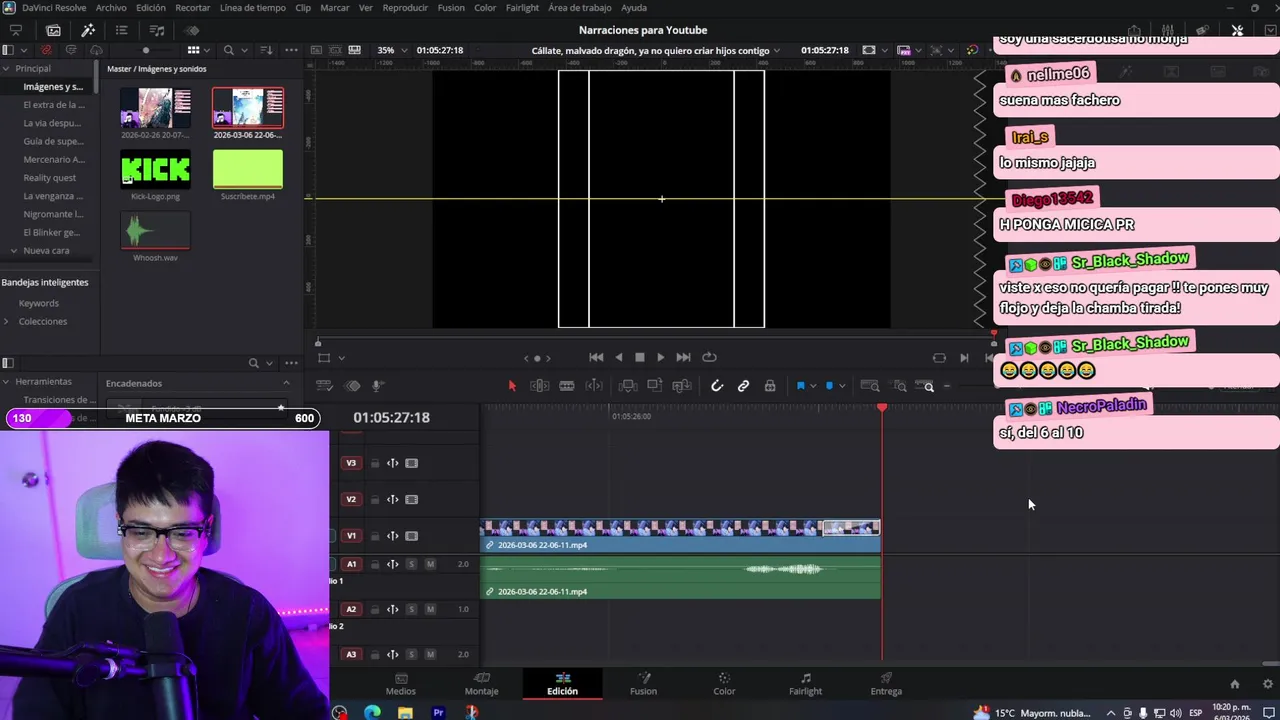The width and height of the screenshot is (1280, 720).
Task: Open the marker color dropdown arrow
Action: point(842,386)
